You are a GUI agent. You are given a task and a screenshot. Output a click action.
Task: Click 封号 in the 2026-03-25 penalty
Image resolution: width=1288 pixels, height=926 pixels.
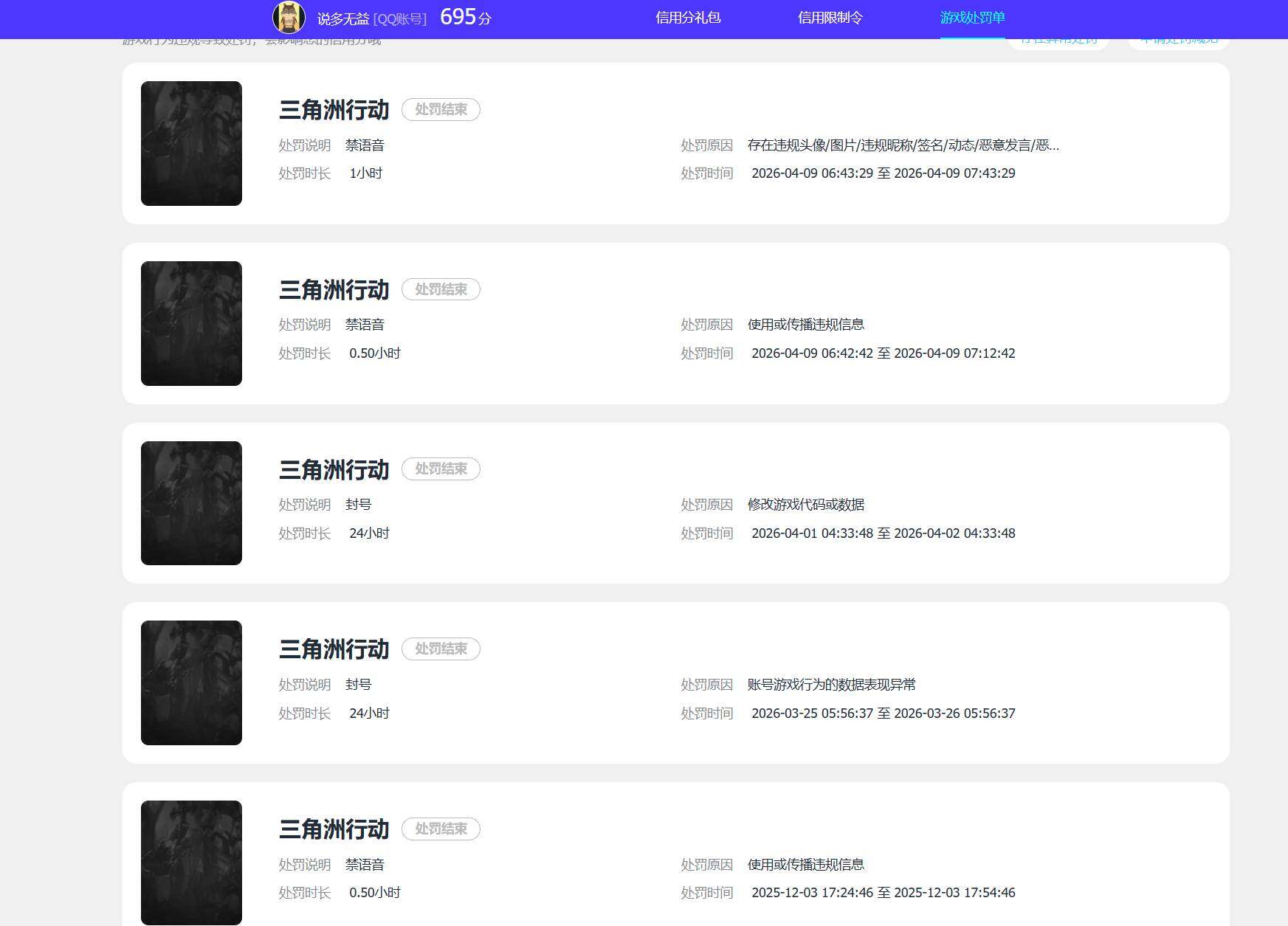(359, 685)
